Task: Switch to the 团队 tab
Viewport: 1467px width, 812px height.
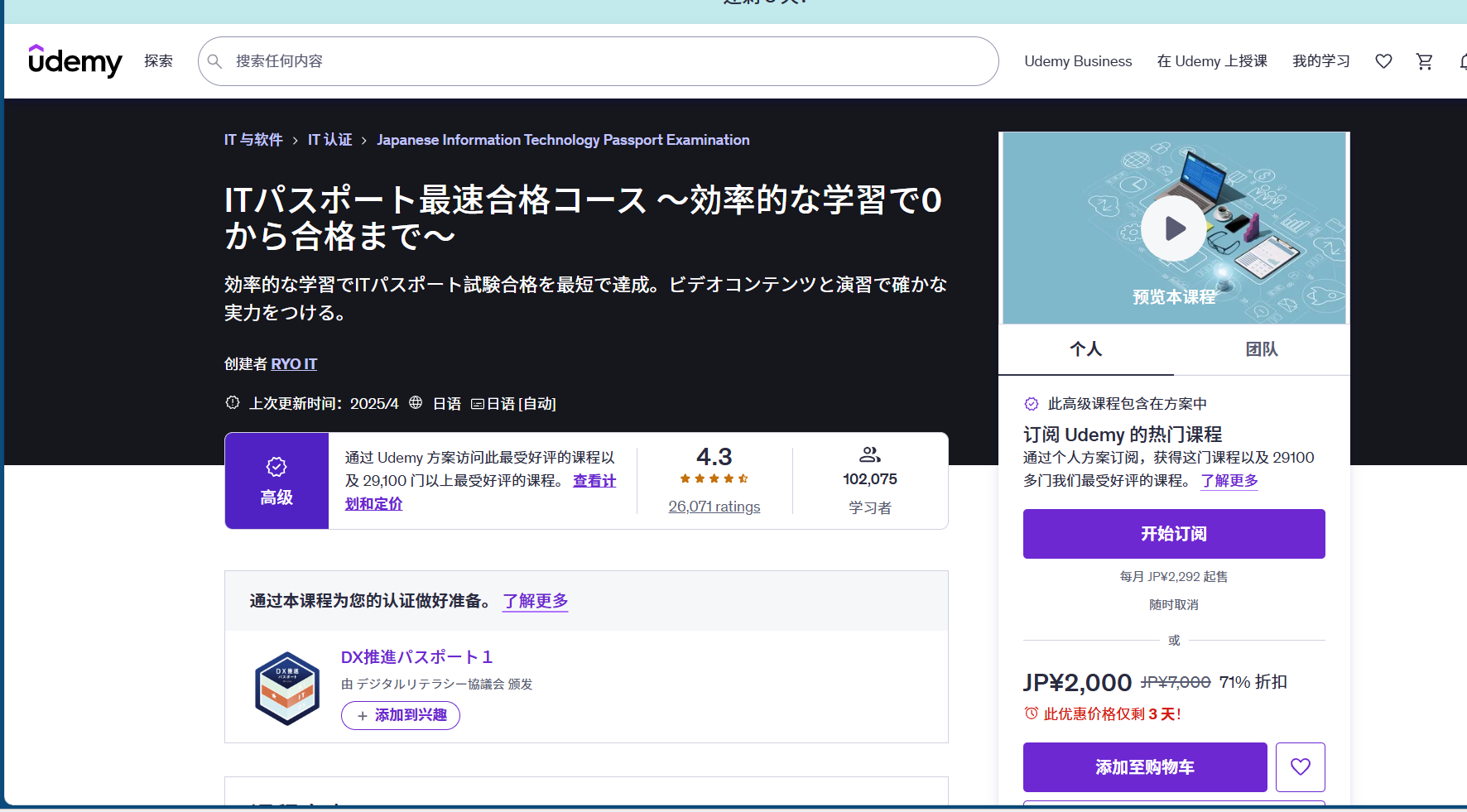Action: [x=1262, y=349]
